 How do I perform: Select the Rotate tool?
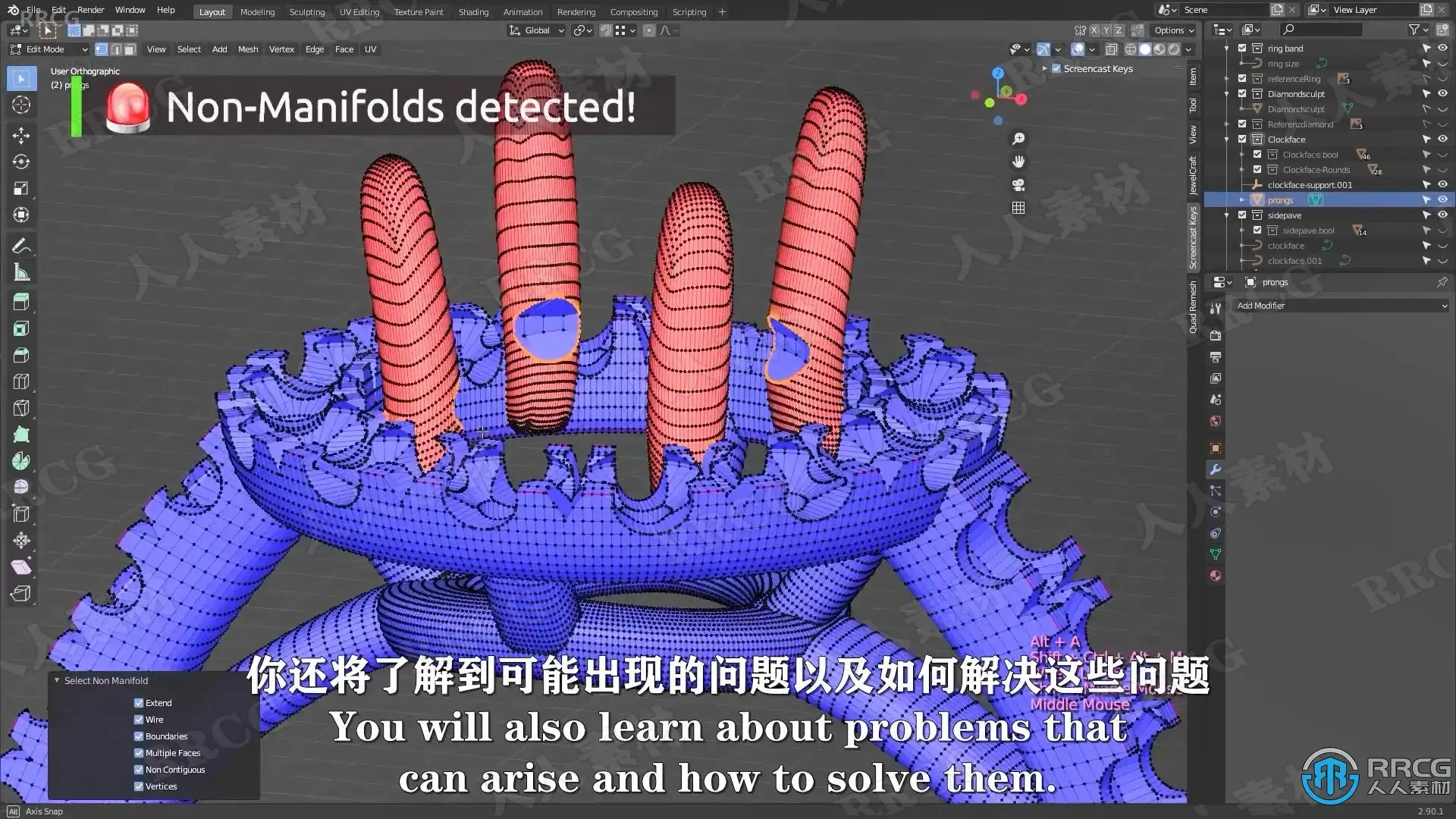(x=21, y=162)
